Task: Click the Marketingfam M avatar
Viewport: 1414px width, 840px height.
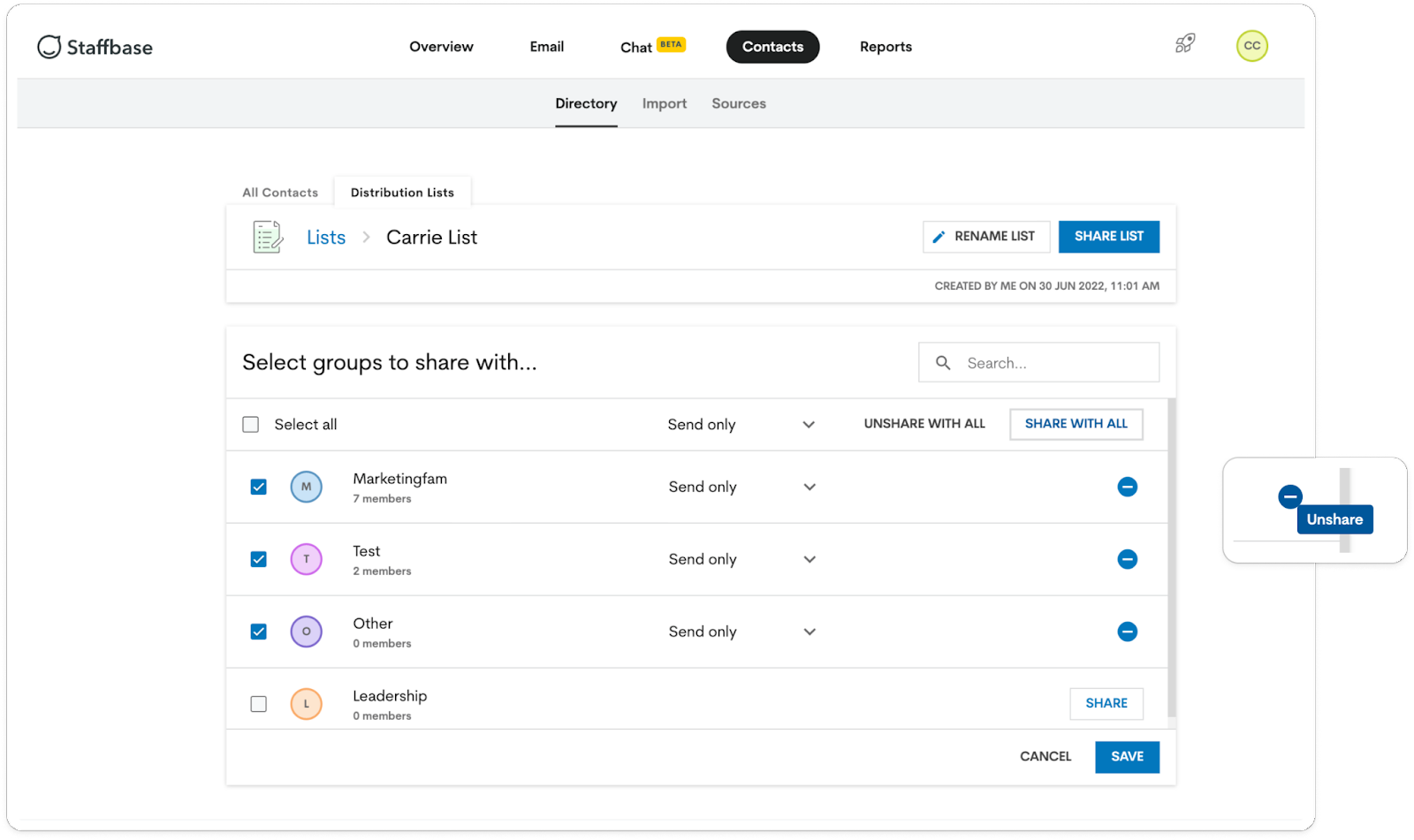Action: pos(307,487)
